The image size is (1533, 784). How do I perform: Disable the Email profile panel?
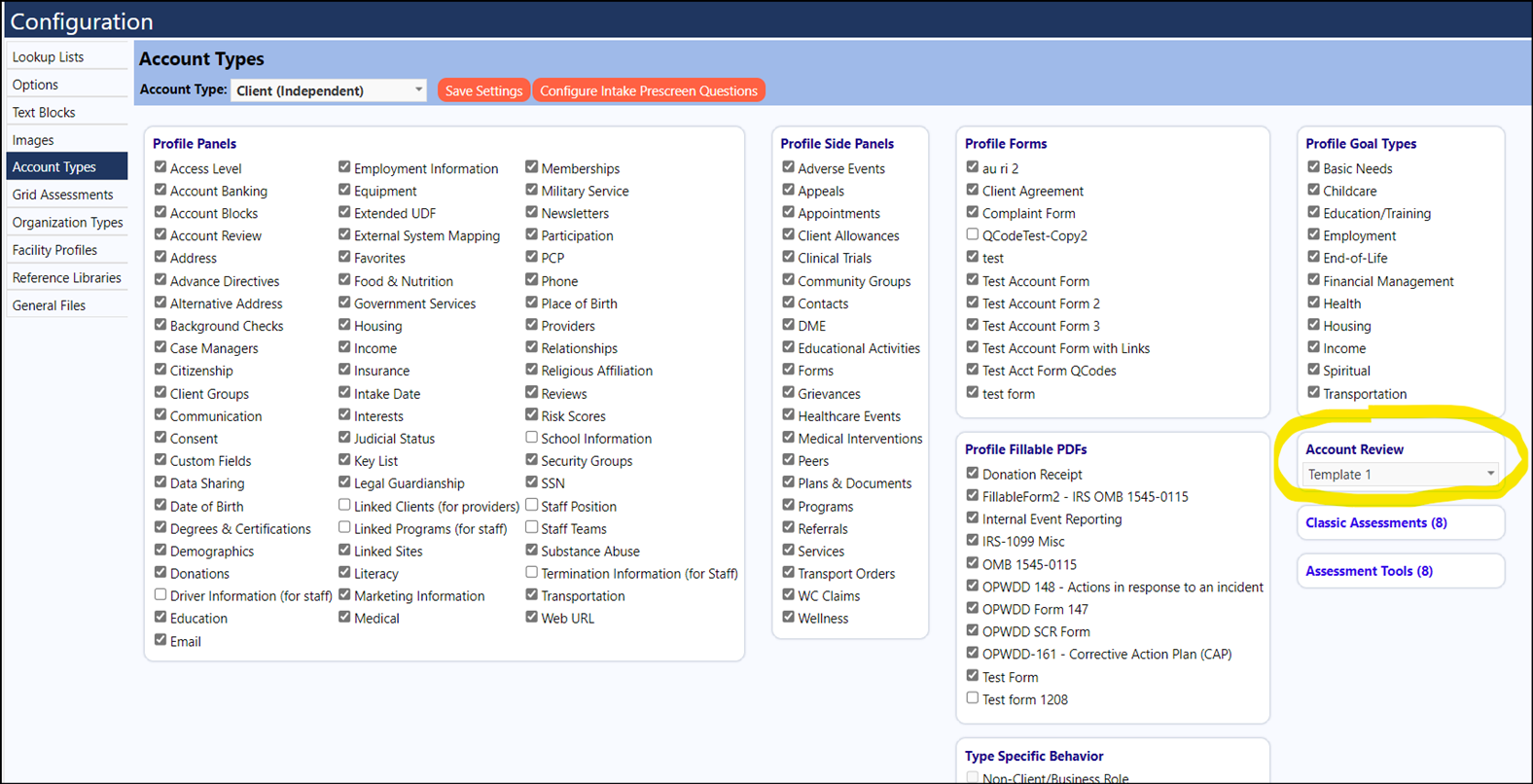(x=160, y=640)
